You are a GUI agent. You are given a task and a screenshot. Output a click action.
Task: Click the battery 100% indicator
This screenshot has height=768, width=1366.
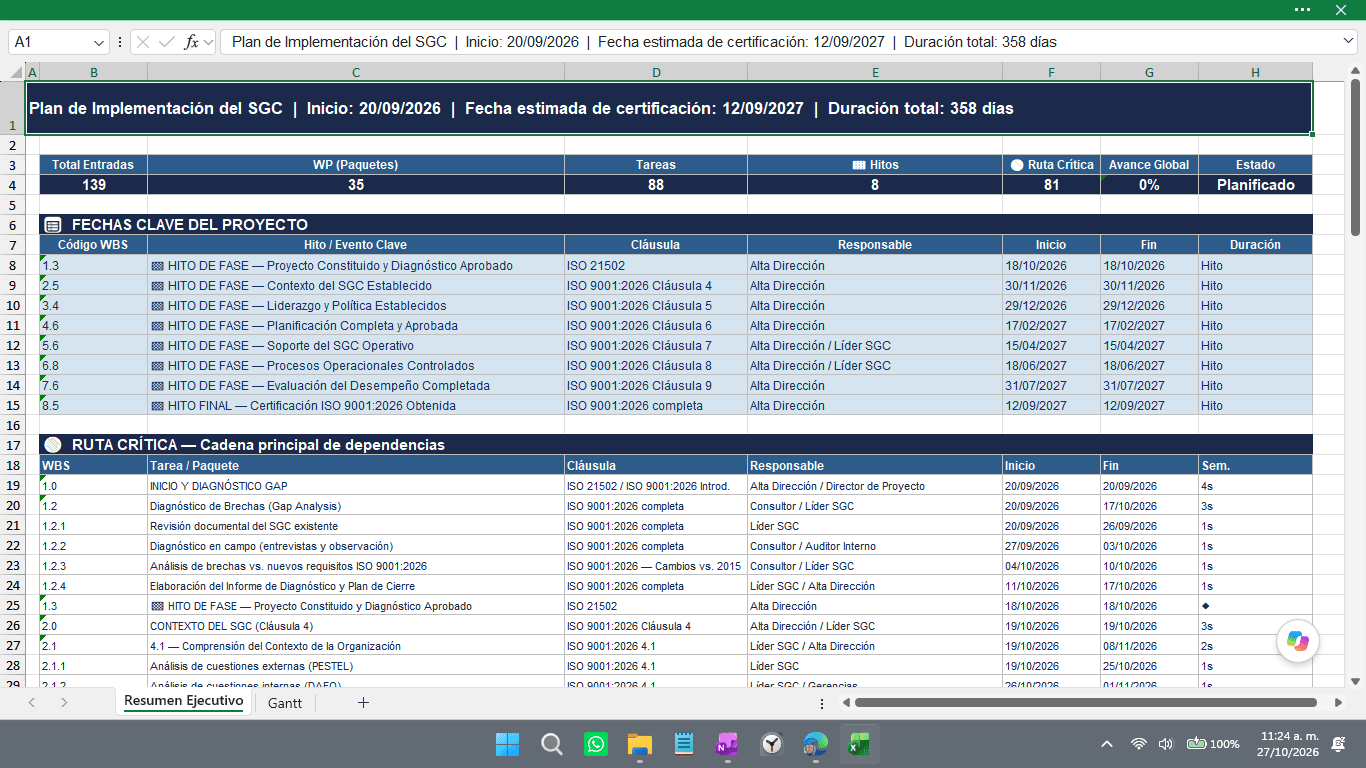1212,744
